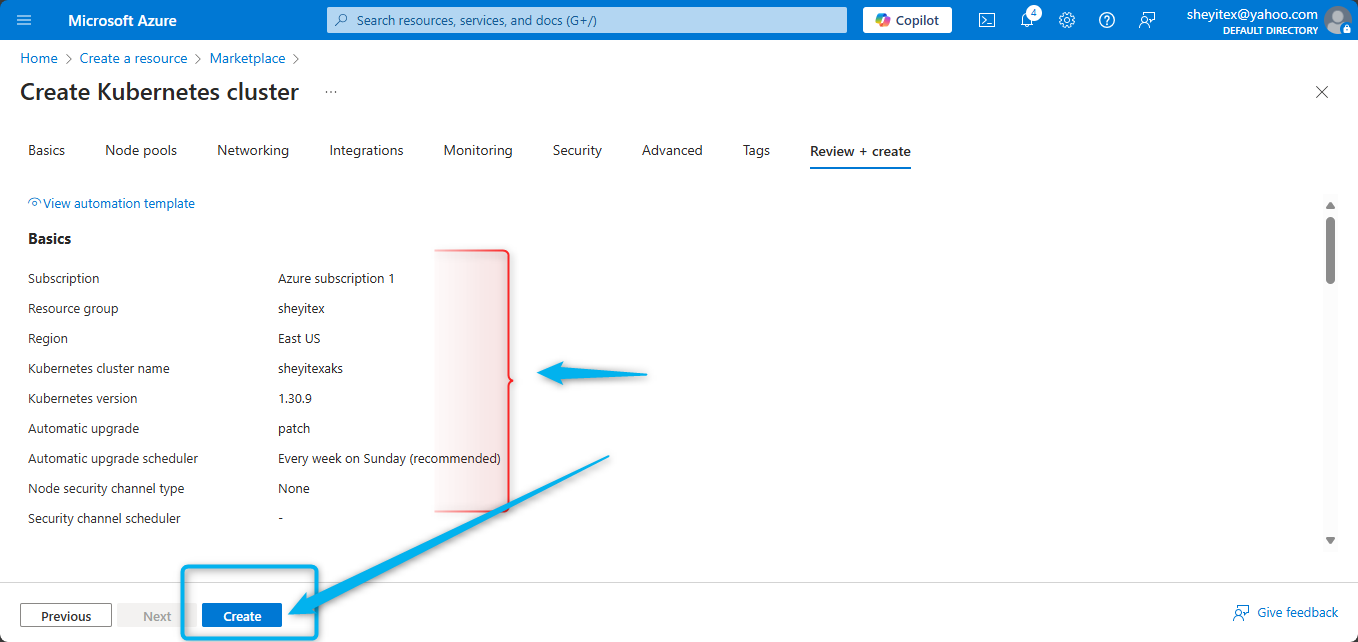Click the scrollbar down arrow
The height and width of the screenshot is (642, 1358).
tap(1330, 540)
